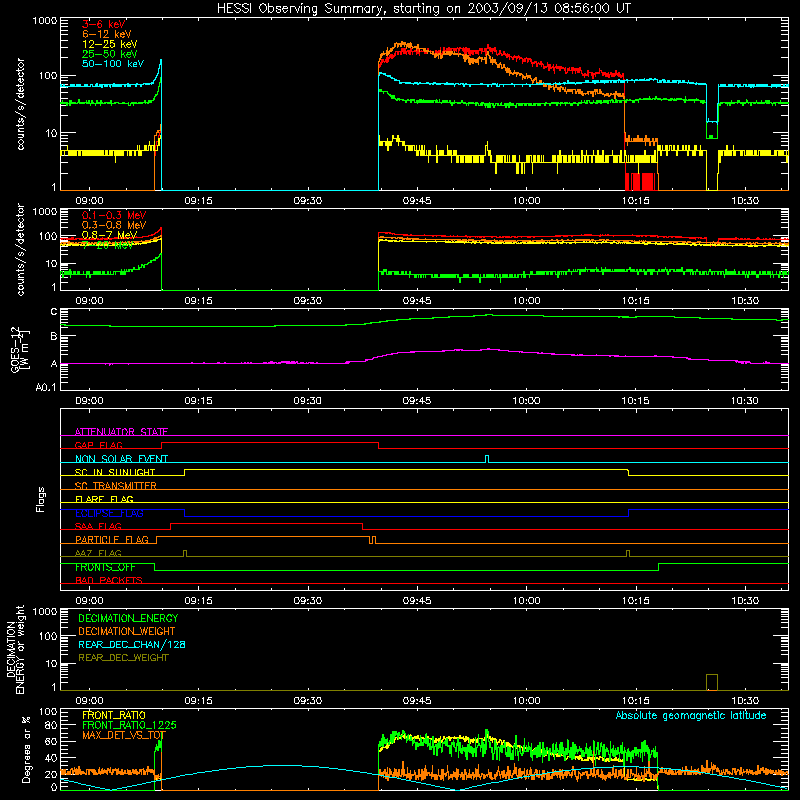
Task: Select the red GAP_FLAG label
Action: (x=98, y=445)
